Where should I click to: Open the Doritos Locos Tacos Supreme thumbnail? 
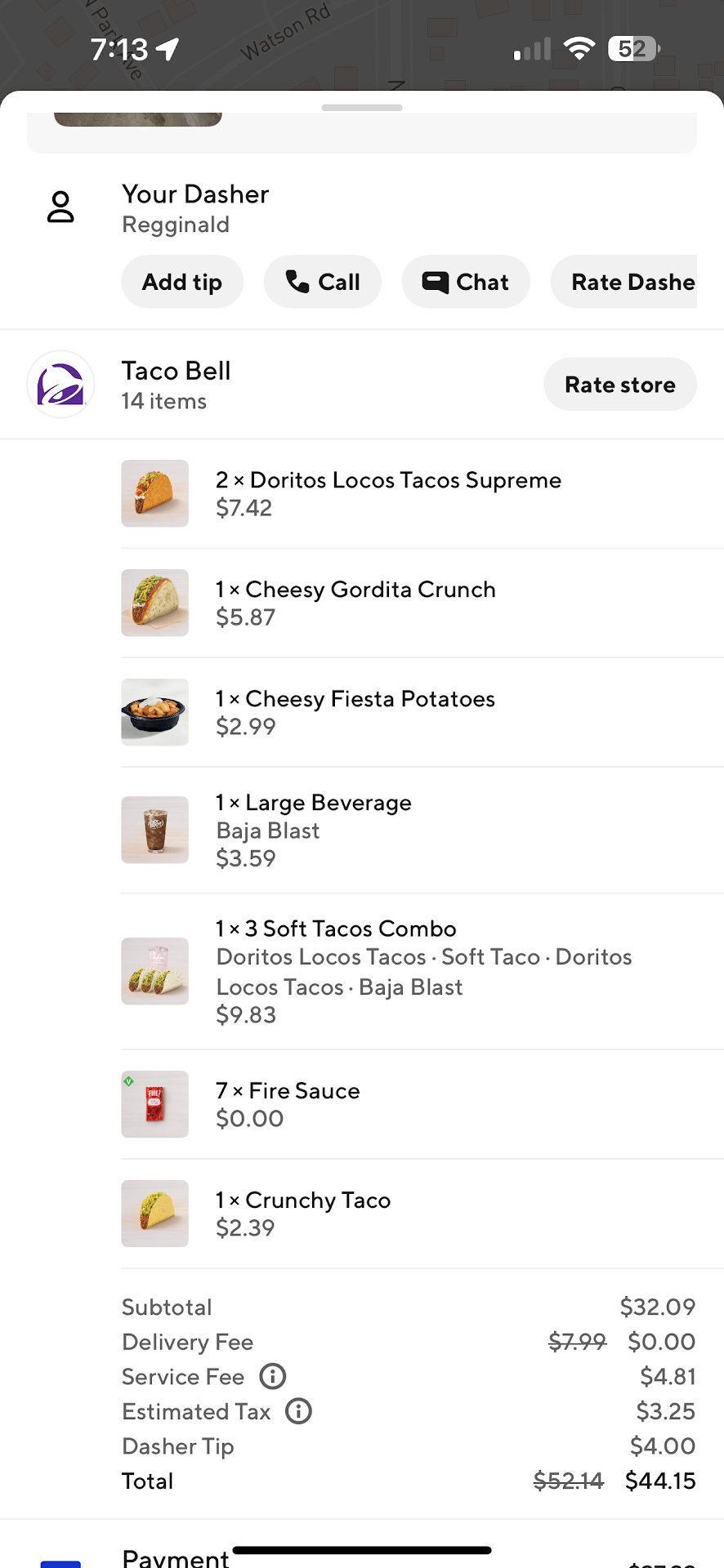point(155,493)
